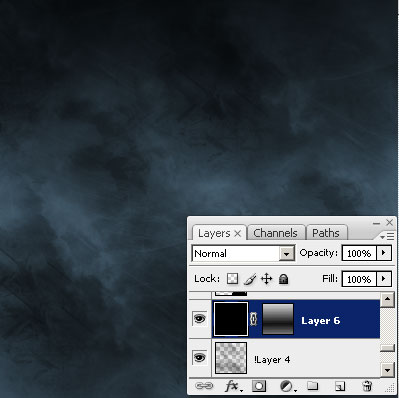Select the !Layer 4 name
This screenshot has width=399, height=398.
tap(272, 360)
